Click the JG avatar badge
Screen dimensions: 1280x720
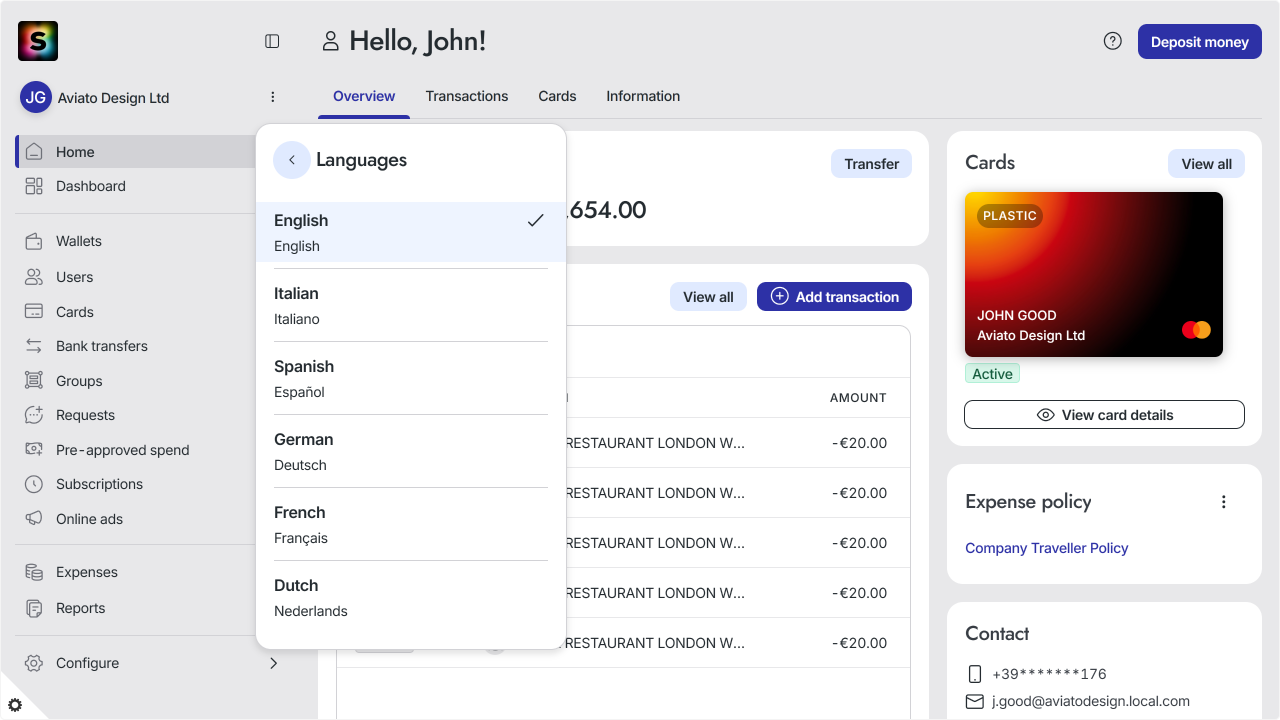[36, 97]
